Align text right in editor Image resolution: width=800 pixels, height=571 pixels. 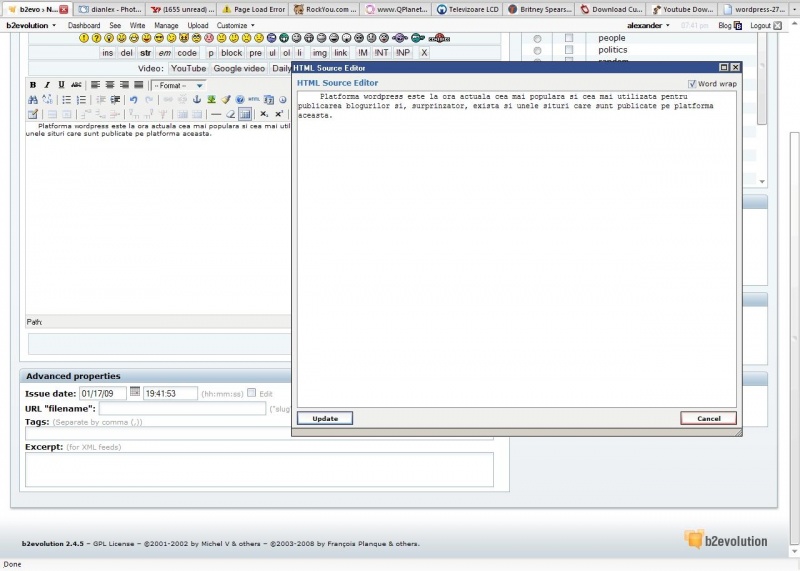coord(124,85)
